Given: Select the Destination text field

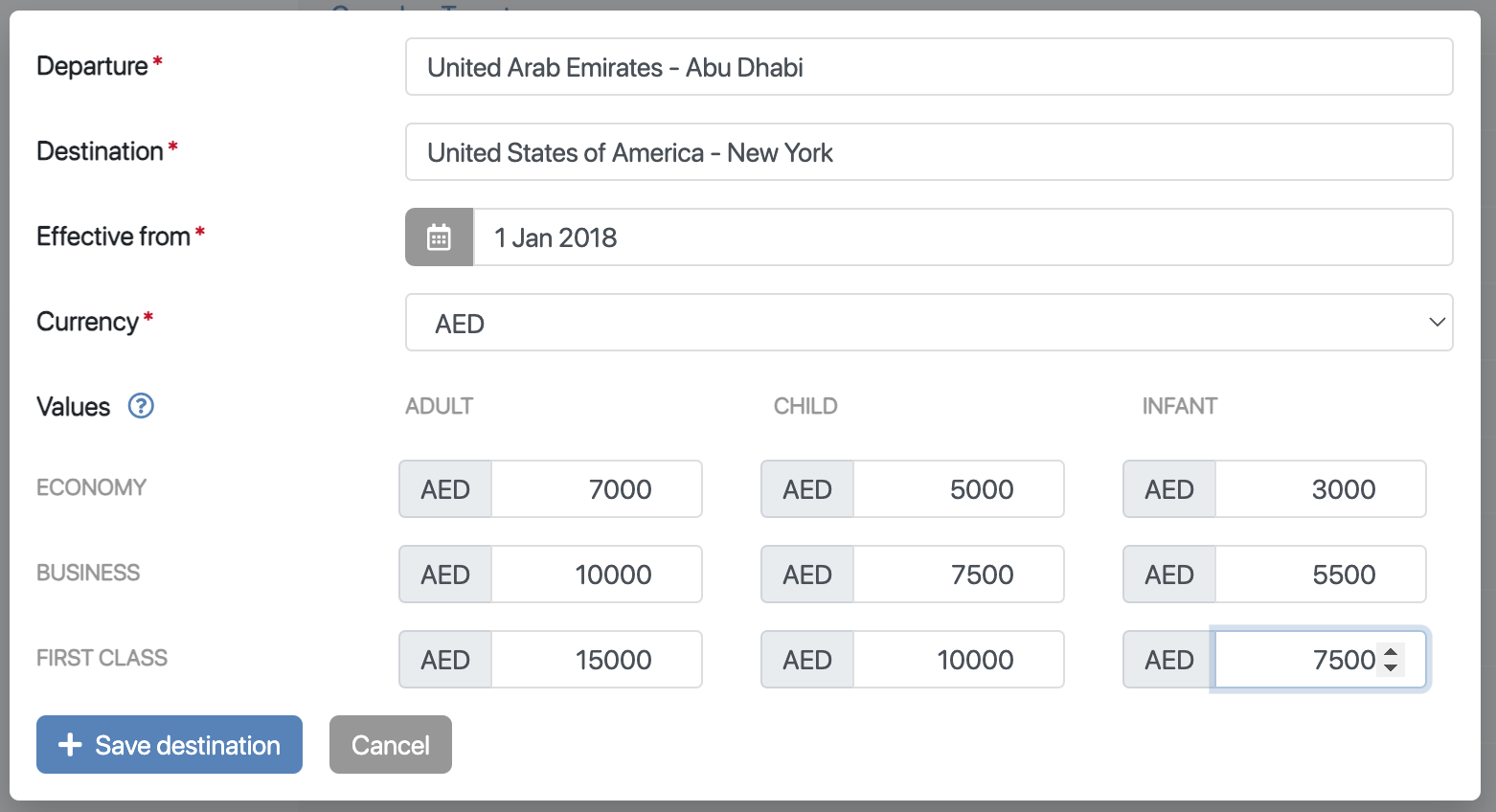Looking at the screenshot, I should 928,152.
